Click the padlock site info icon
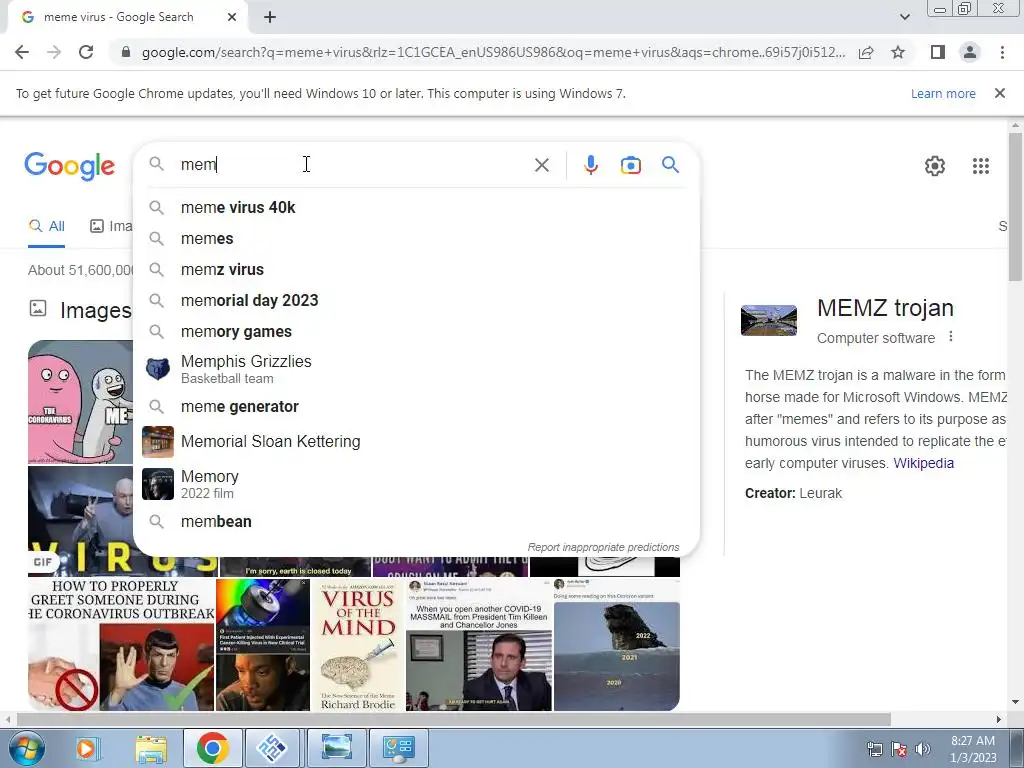 126,52
